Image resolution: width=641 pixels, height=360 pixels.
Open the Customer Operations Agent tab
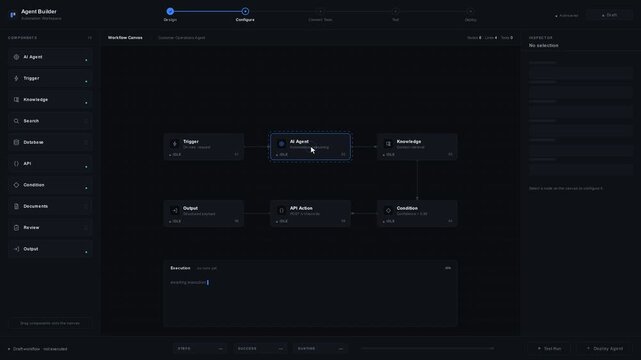182,38
